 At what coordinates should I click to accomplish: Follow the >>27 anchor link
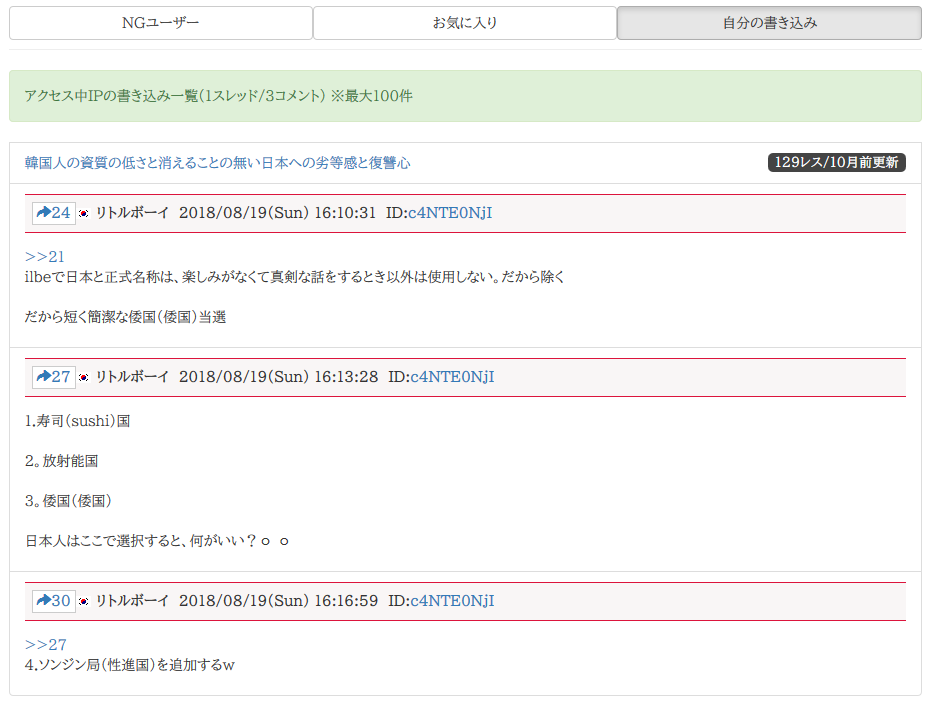45,645
